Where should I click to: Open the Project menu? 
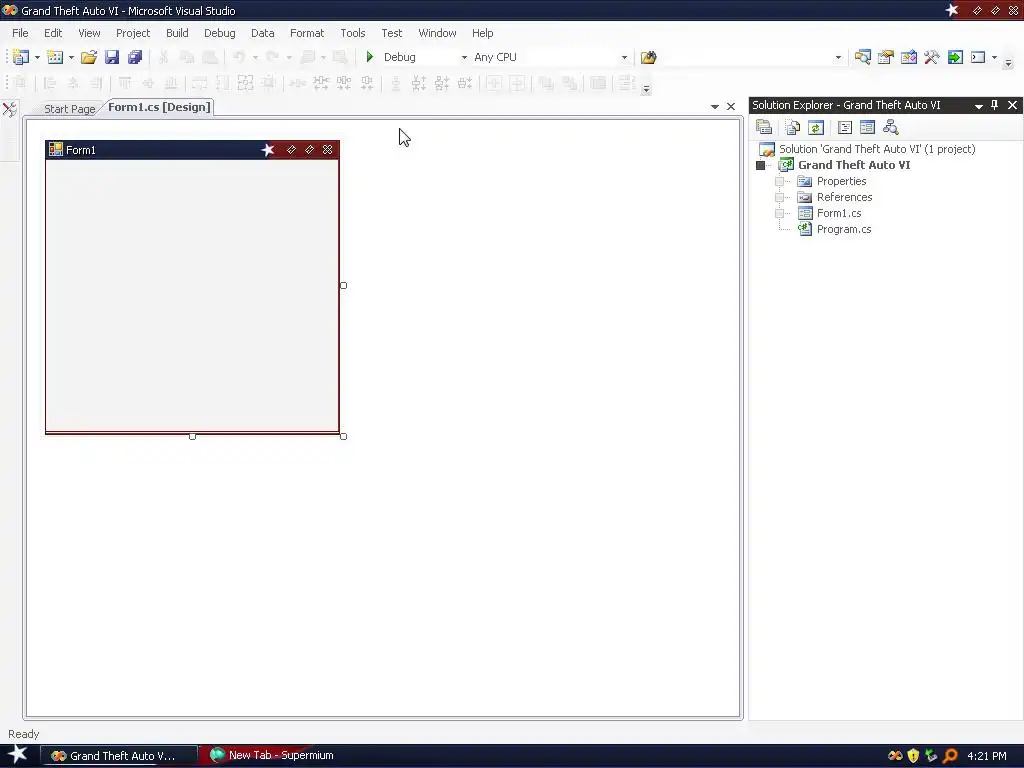pyautogui.click(x=133, y=33)
